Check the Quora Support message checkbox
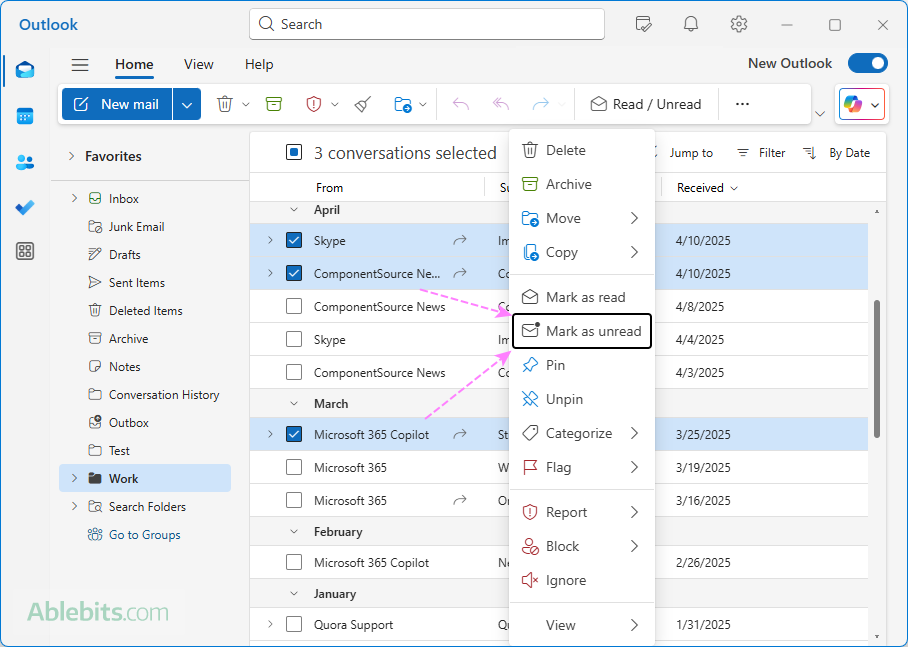This screenshot has width=908, height=647. click(x=294, y=625)
